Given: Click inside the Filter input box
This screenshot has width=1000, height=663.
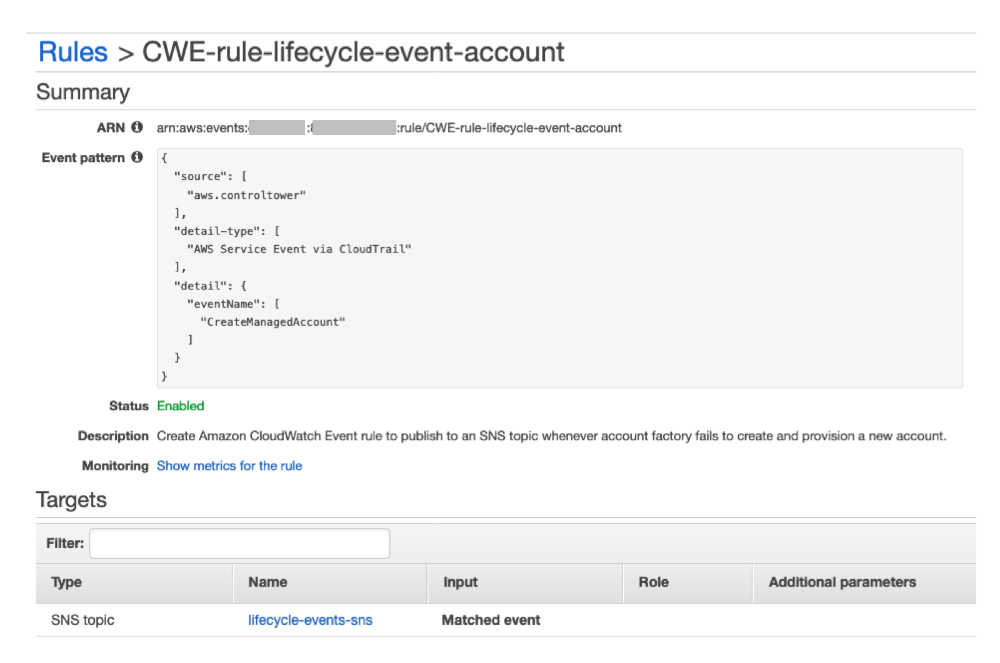Looking at the screenshot, I should 239,543.
